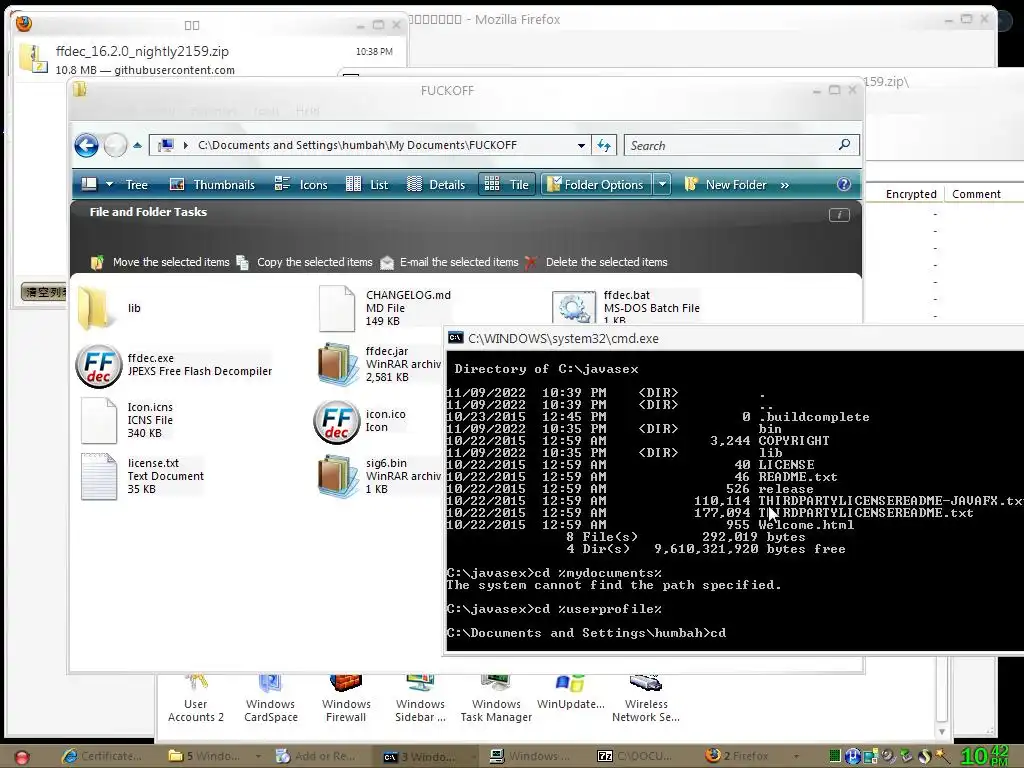The height and width of the screenshot is (768, 1024).
Task: Select the icon.ico FFdec icon
Action: point(337,422)
